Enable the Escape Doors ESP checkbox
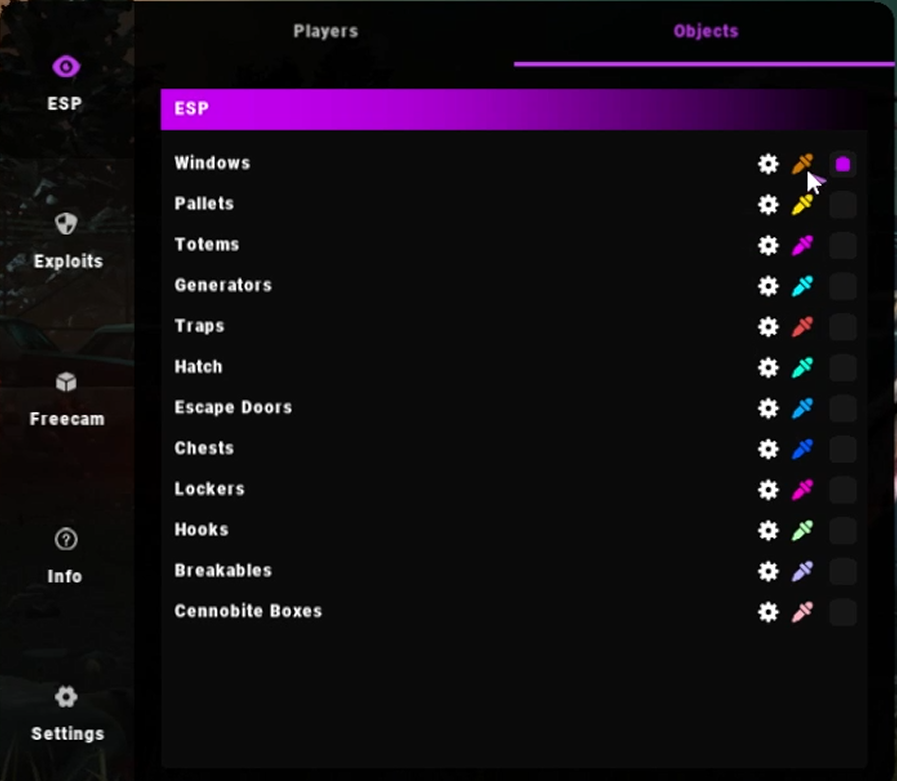The width and height of the screenshot is (897, 781). [x=843, y=409]
